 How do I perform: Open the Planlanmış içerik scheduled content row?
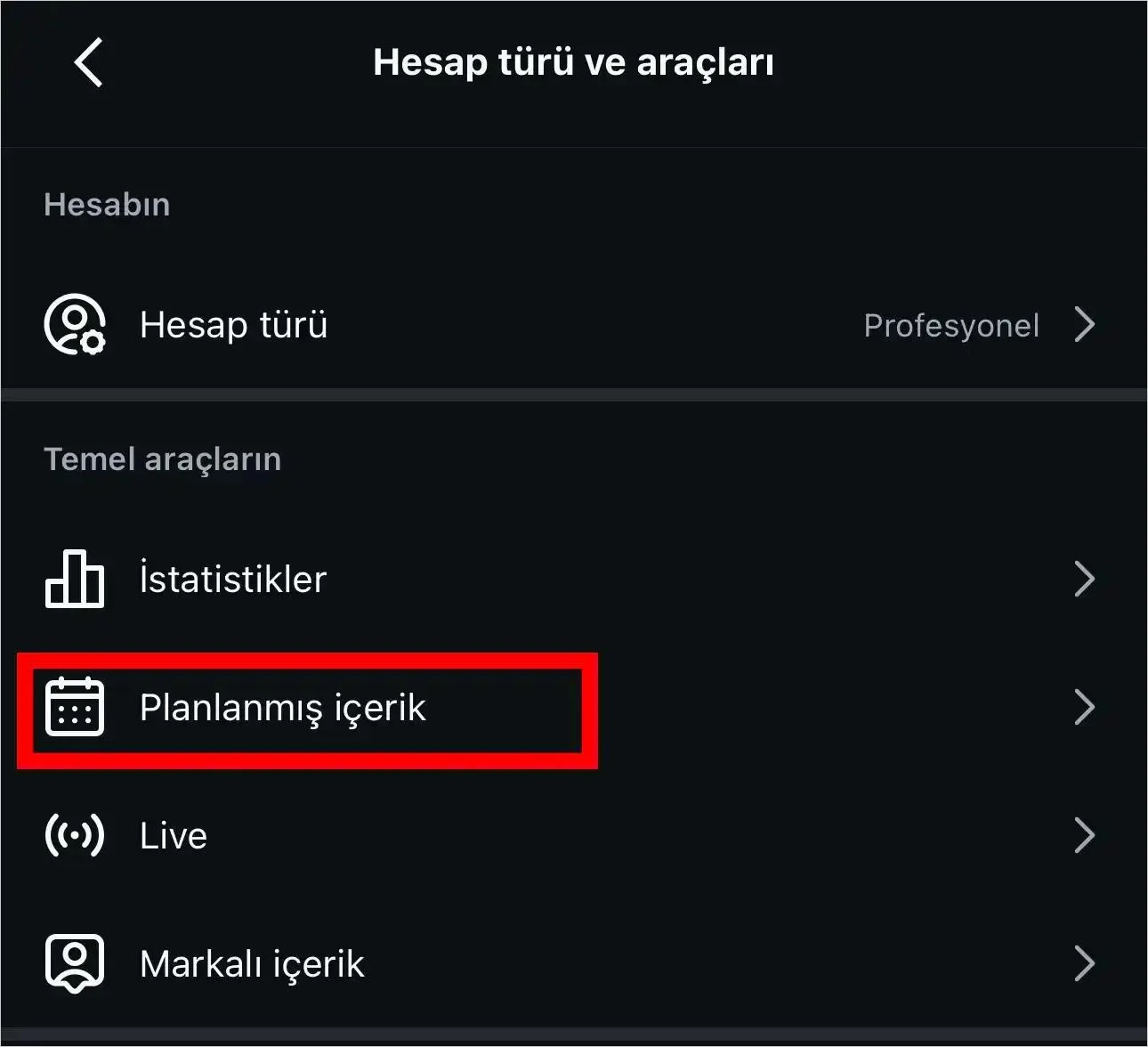coord(282,708)
